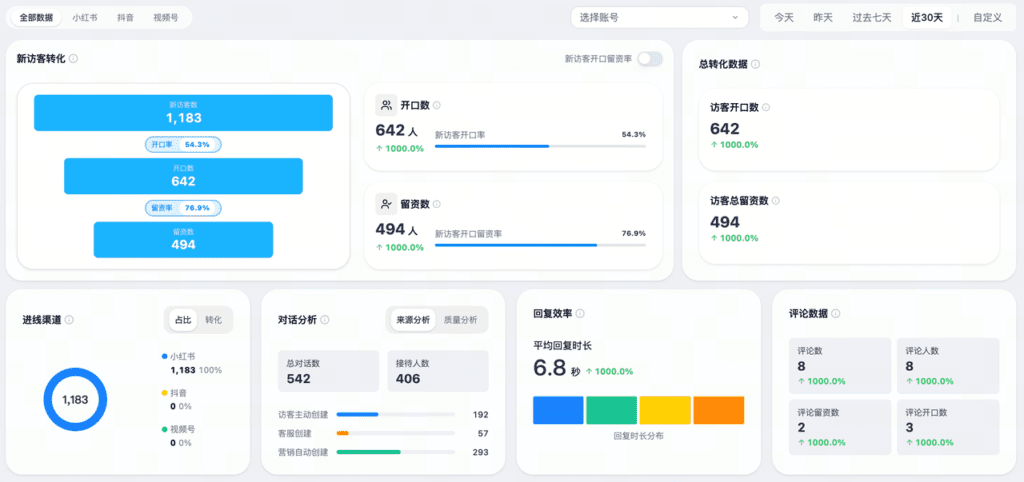Open the 选择账号 account dropdown
The image size is (1024, 482).
[x=659, y=17]
